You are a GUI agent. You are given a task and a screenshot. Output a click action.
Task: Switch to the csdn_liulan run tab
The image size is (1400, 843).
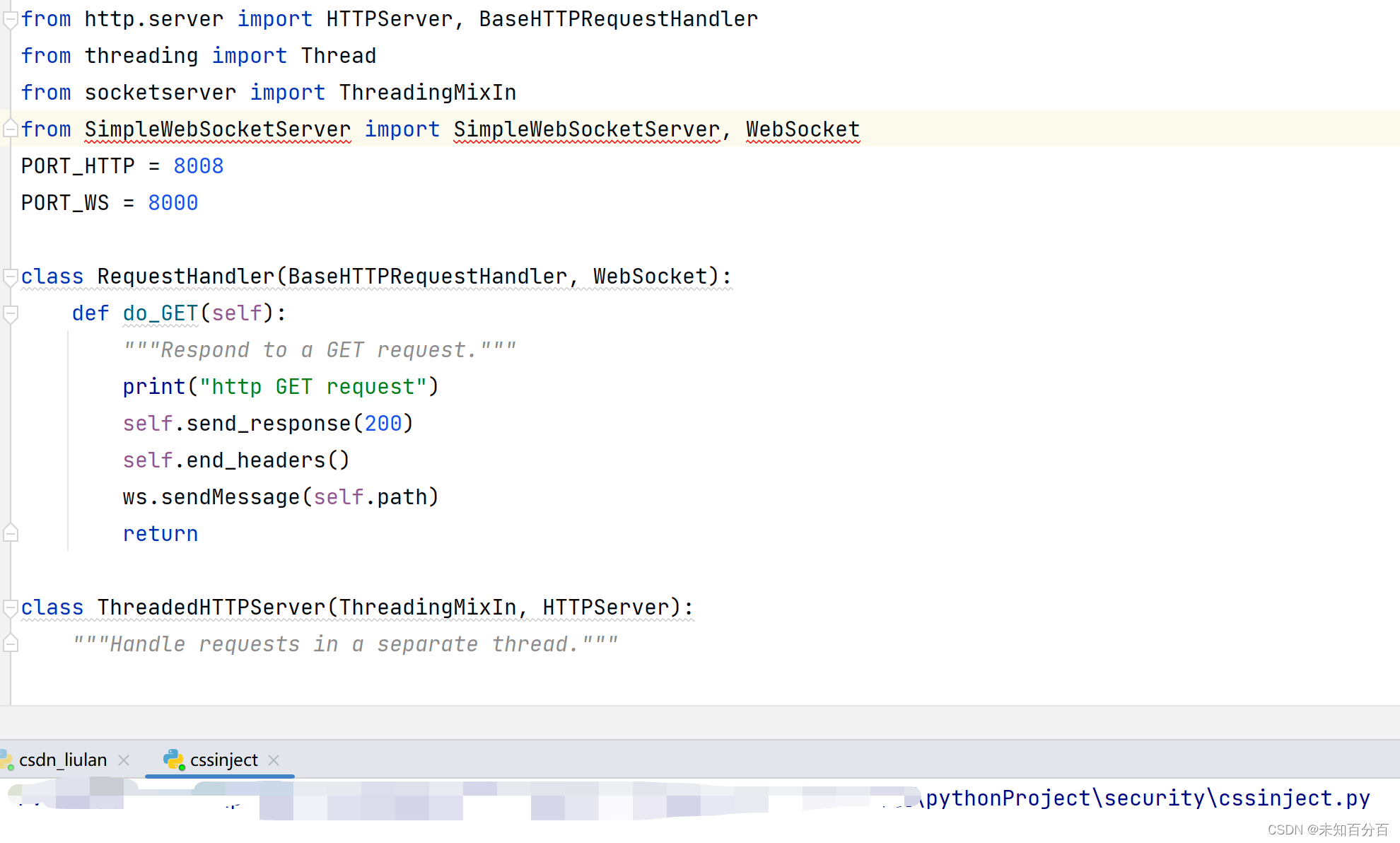tap(63, 760)
